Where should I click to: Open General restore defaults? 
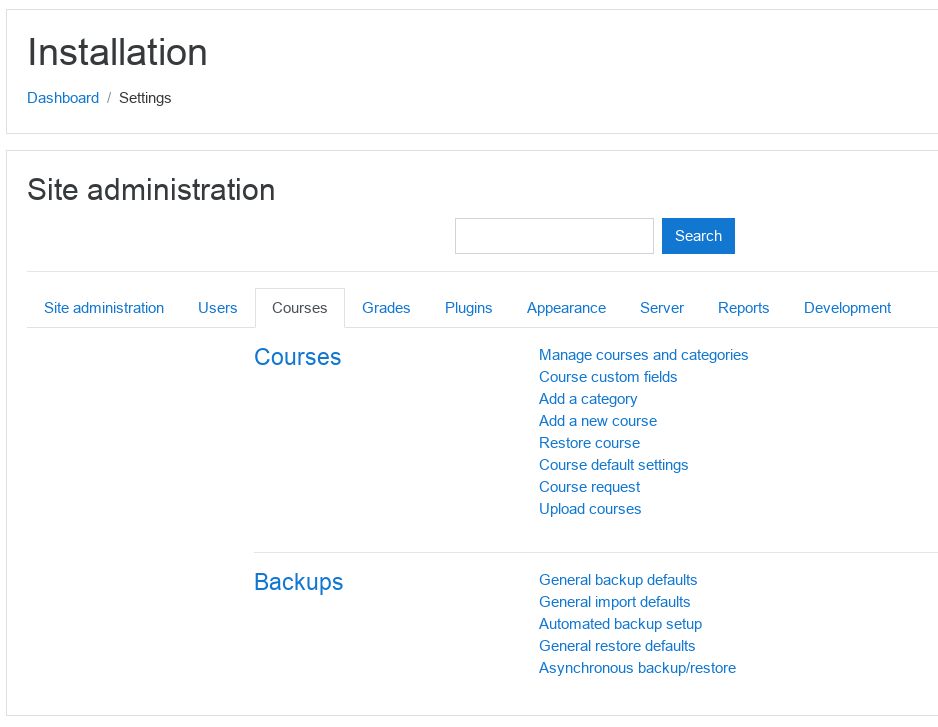[617, 646]
